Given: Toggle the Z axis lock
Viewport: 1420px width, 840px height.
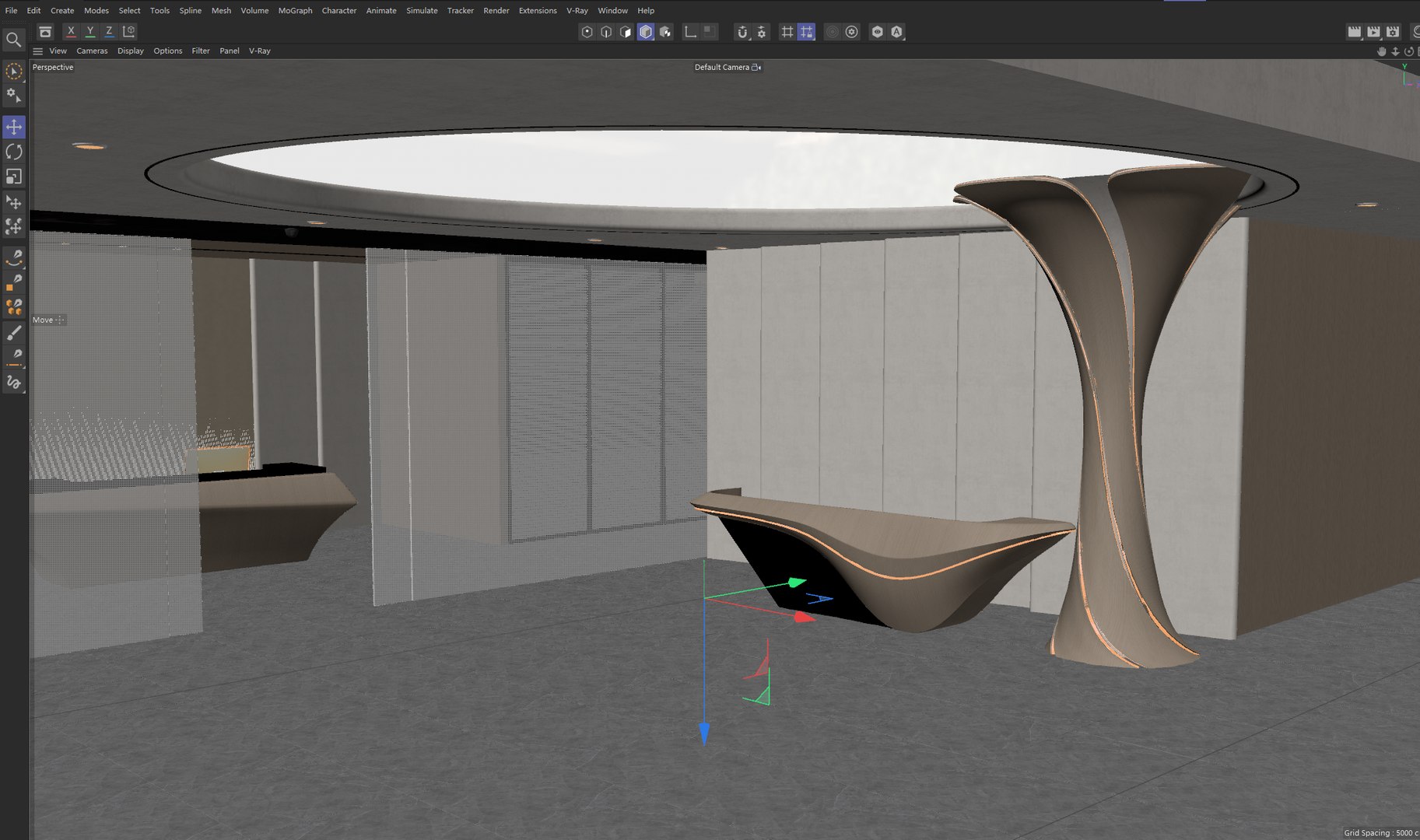Looking at the screenshot, I should point(109,31).
